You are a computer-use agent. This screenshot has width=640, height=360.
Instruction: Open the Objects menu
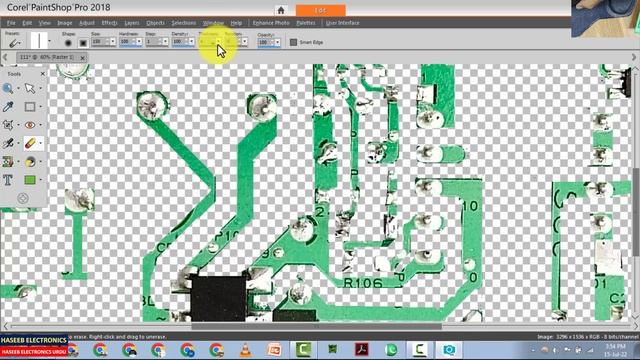point(155,23)
